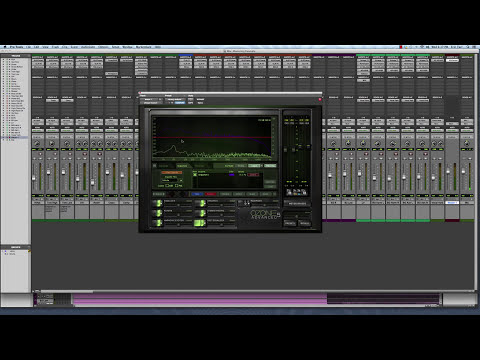Open the AudioSuite menu

pos(88,47)
